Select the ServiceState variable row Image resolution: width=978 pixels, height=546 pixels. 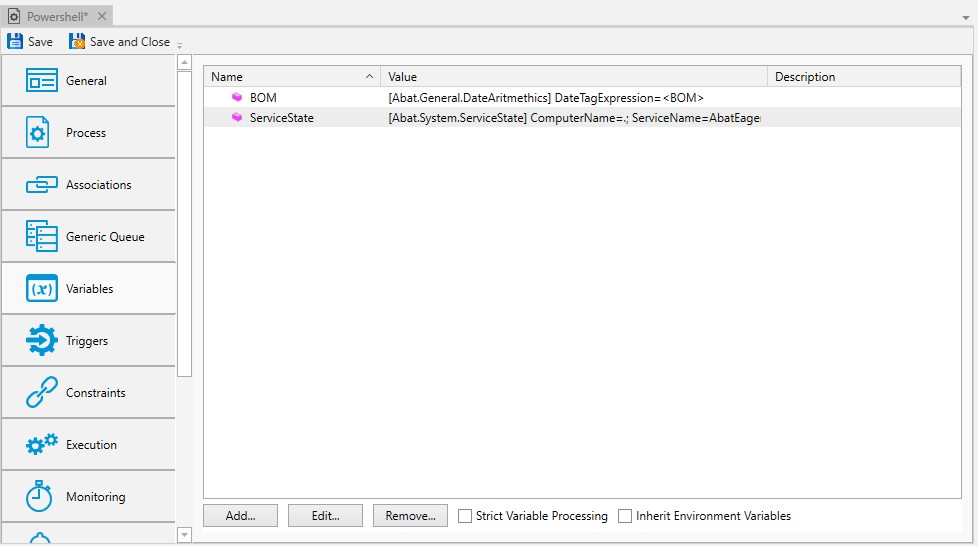point(281,118)
